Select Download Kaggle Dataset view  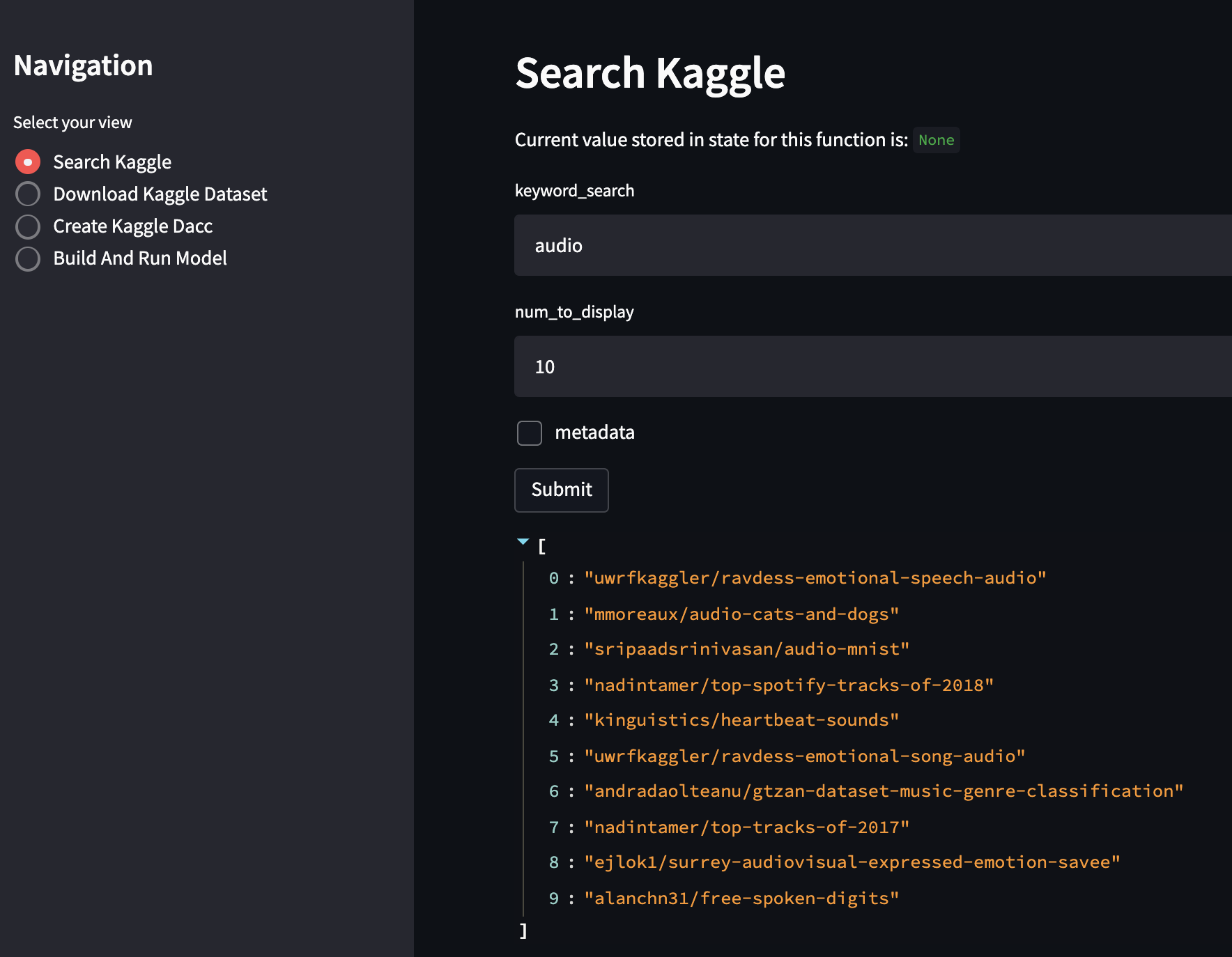click(28, 194)
